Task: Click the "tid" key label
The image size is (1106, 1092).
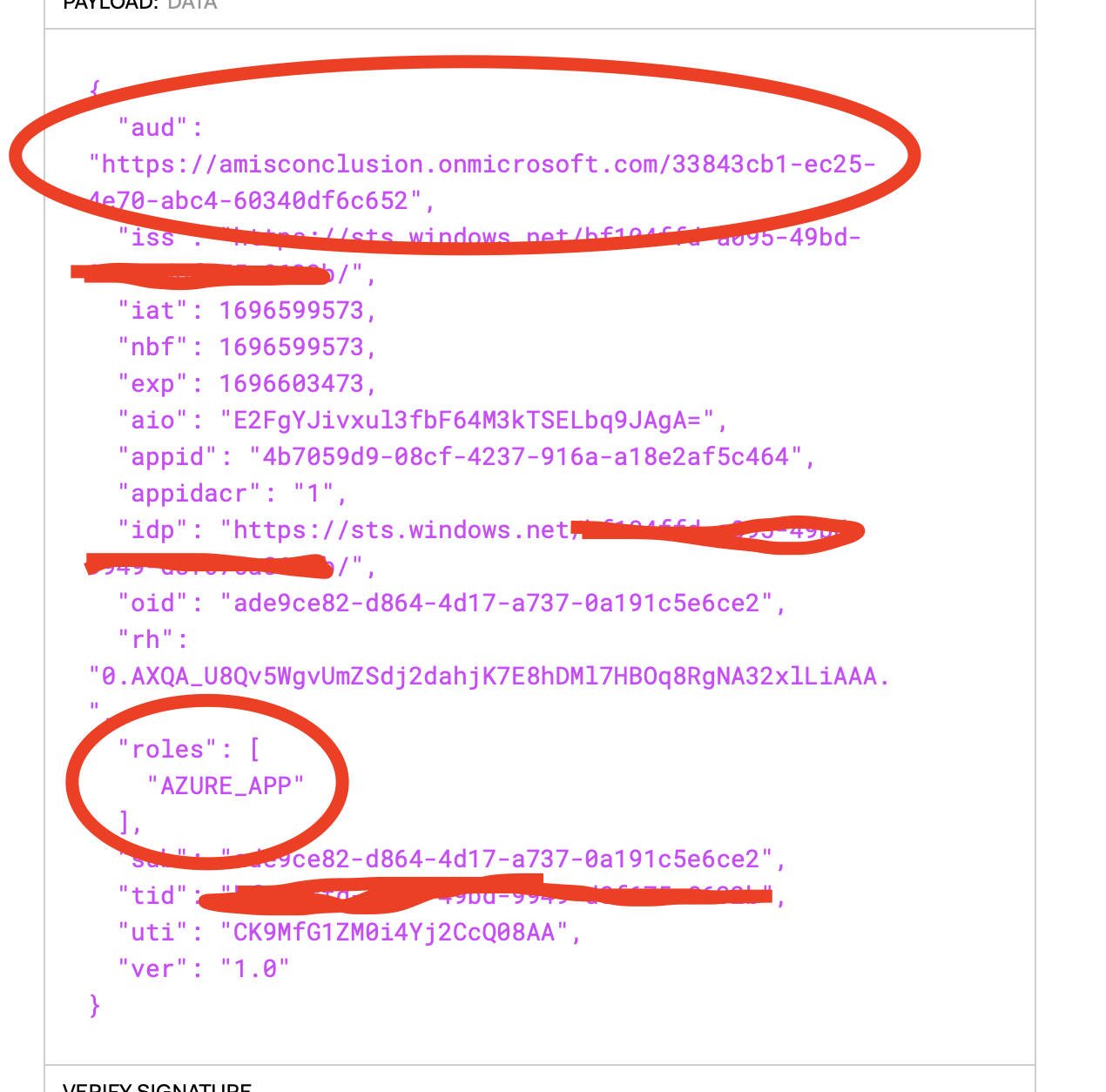Action: click(x=153, y=896)
